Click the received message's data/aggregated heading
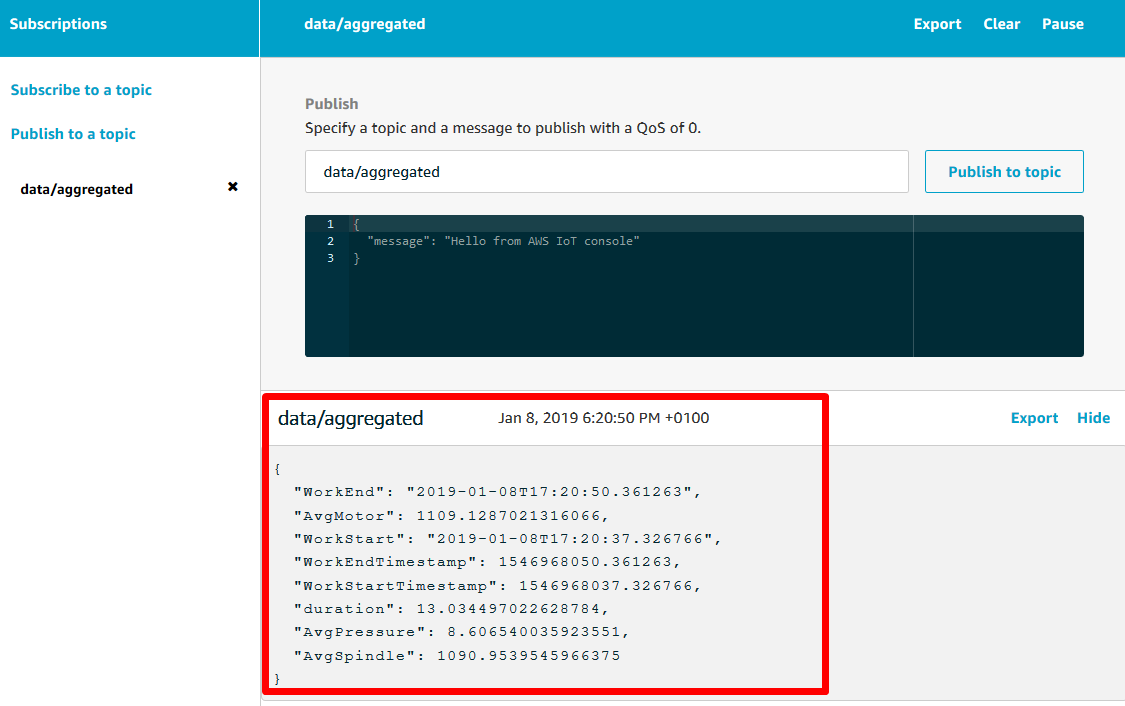1125x706 pixels. tap(351, 419)
